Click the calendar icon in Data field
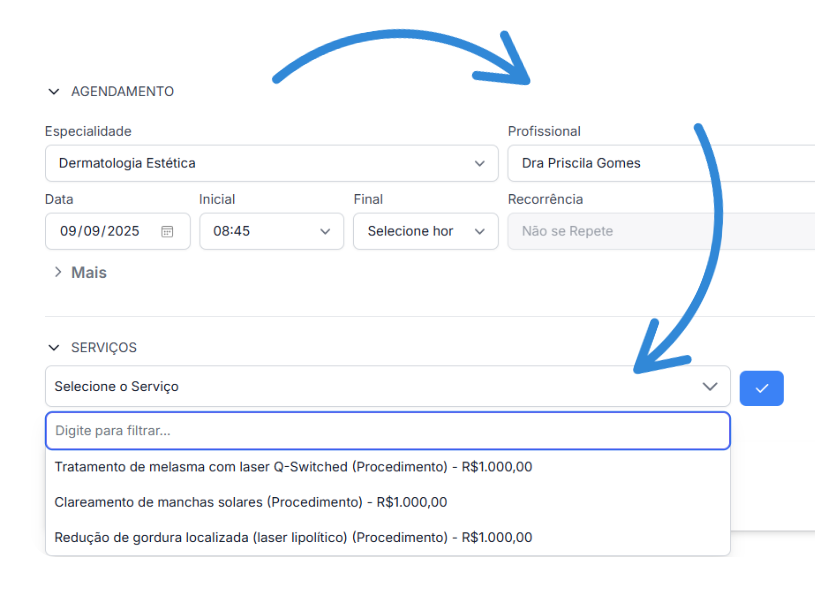This screenshot has height=590, width=815. tap(167, 231)
